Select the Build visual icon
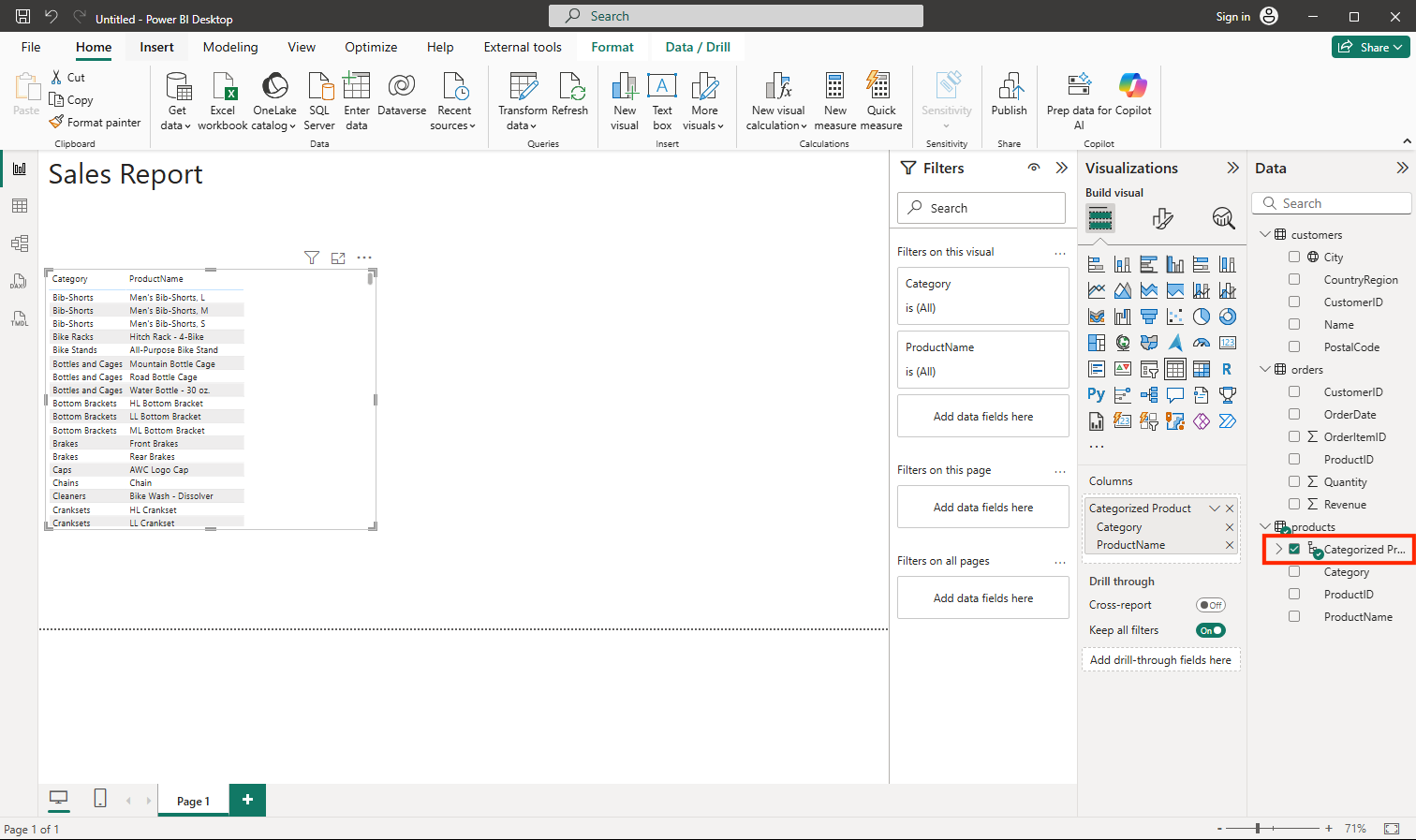The image size is (1416, 840). click(1100, 218)
